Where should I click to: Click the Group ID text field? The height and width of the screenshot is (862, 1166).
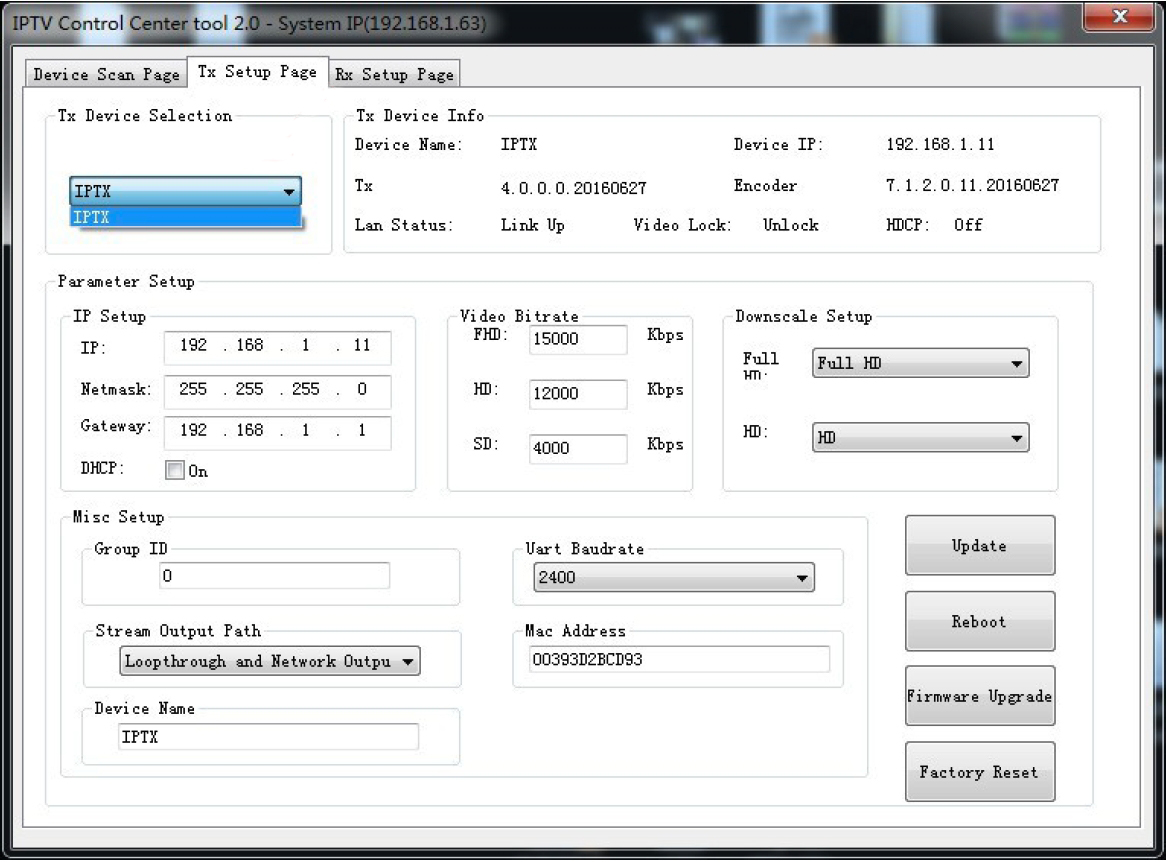point(274,576)
